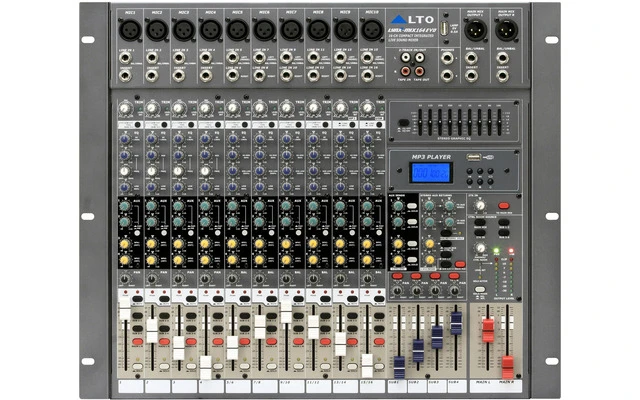The width and height of the screenshot is (640, 400).
Task: Click the red right TAPE OUT RCA jack
Action: point(419,72)
